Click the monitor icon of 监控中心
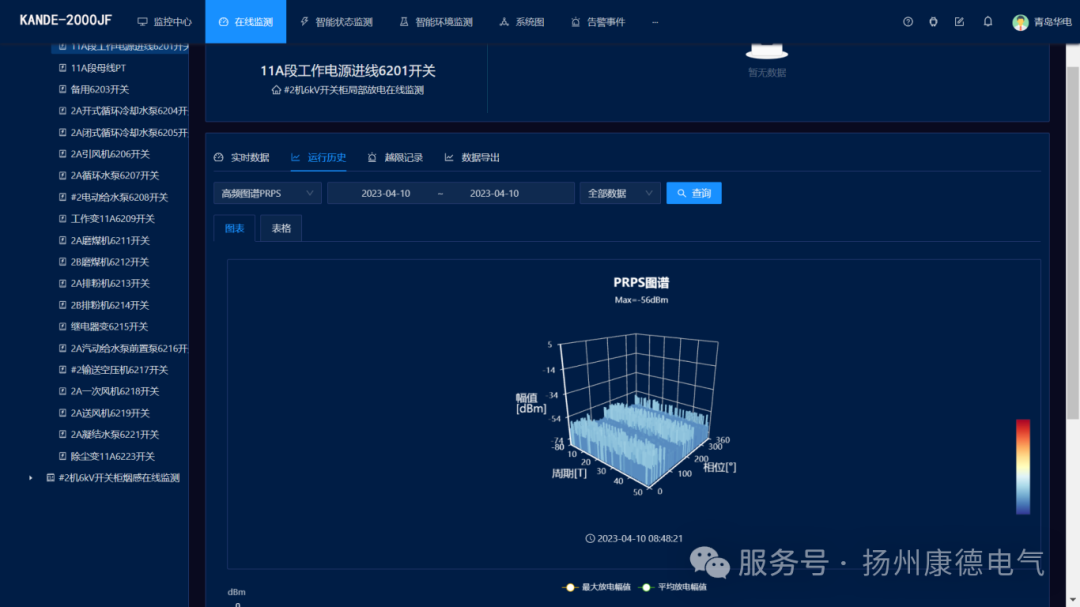This screenshot has height=607, width=1080. 143,22
